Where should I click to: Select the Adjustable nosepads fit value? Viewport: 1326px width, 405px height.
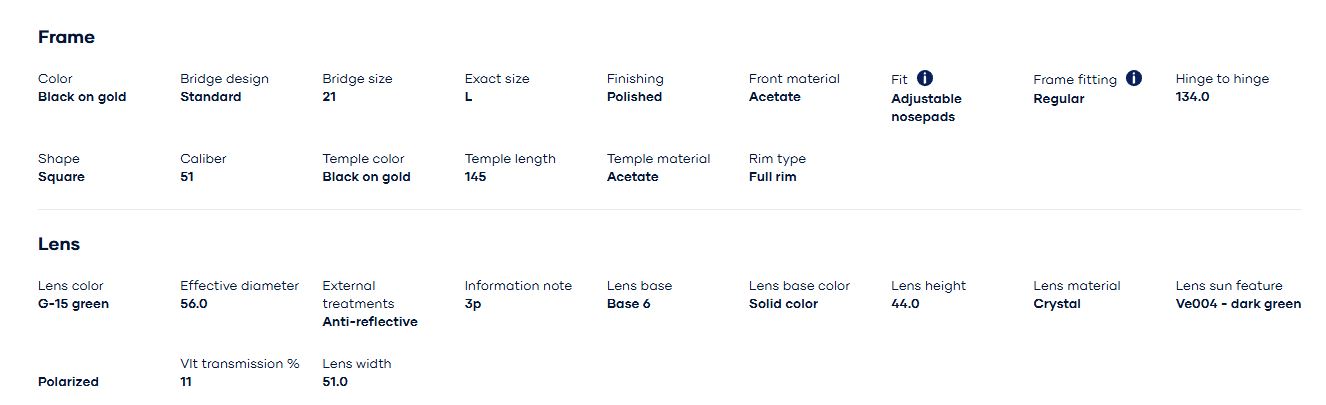[x=926, y=108]
